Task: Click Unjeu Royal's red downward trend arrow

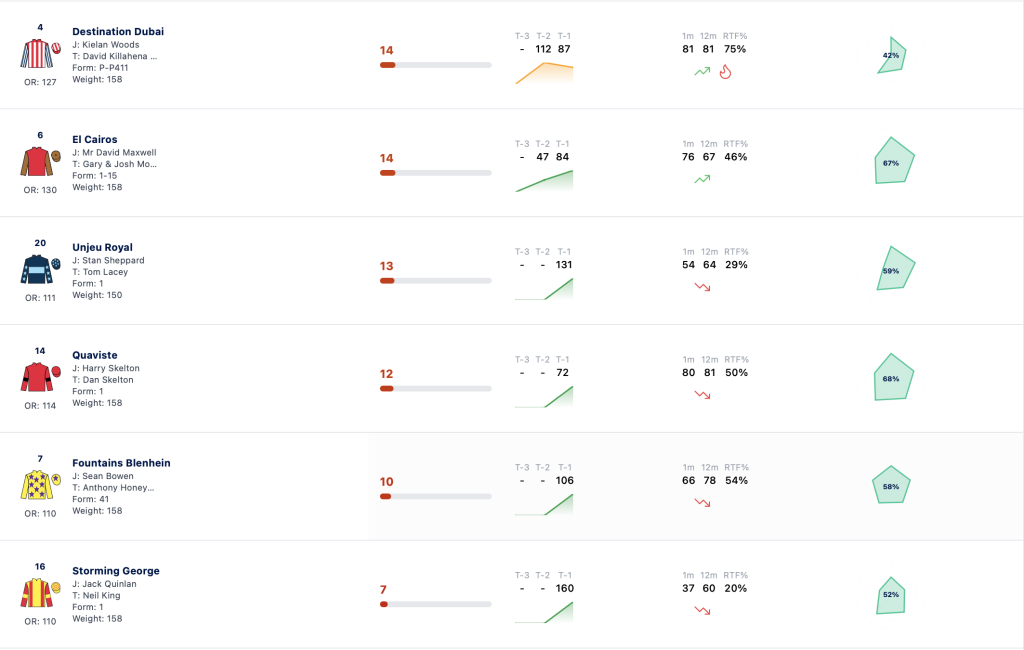Action: coord(702,287)
